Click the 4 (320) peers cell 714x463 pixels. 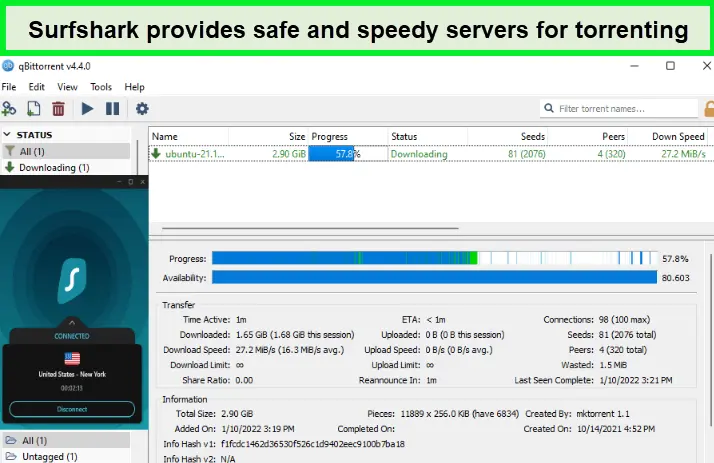pyautogui.click(x=612, y=154)
